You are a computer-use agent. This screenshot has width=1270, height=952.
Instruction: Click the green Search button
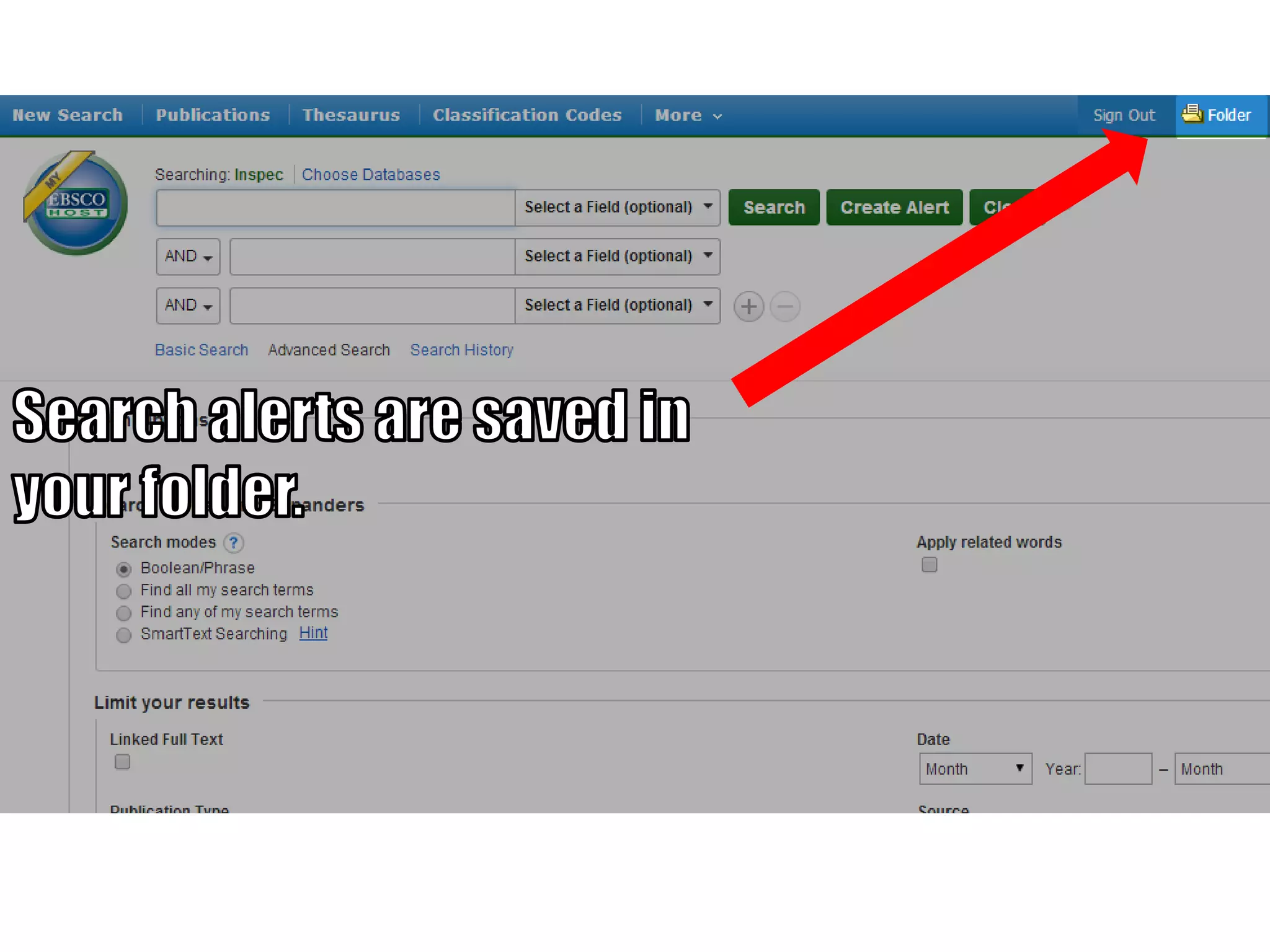point(774,207)
